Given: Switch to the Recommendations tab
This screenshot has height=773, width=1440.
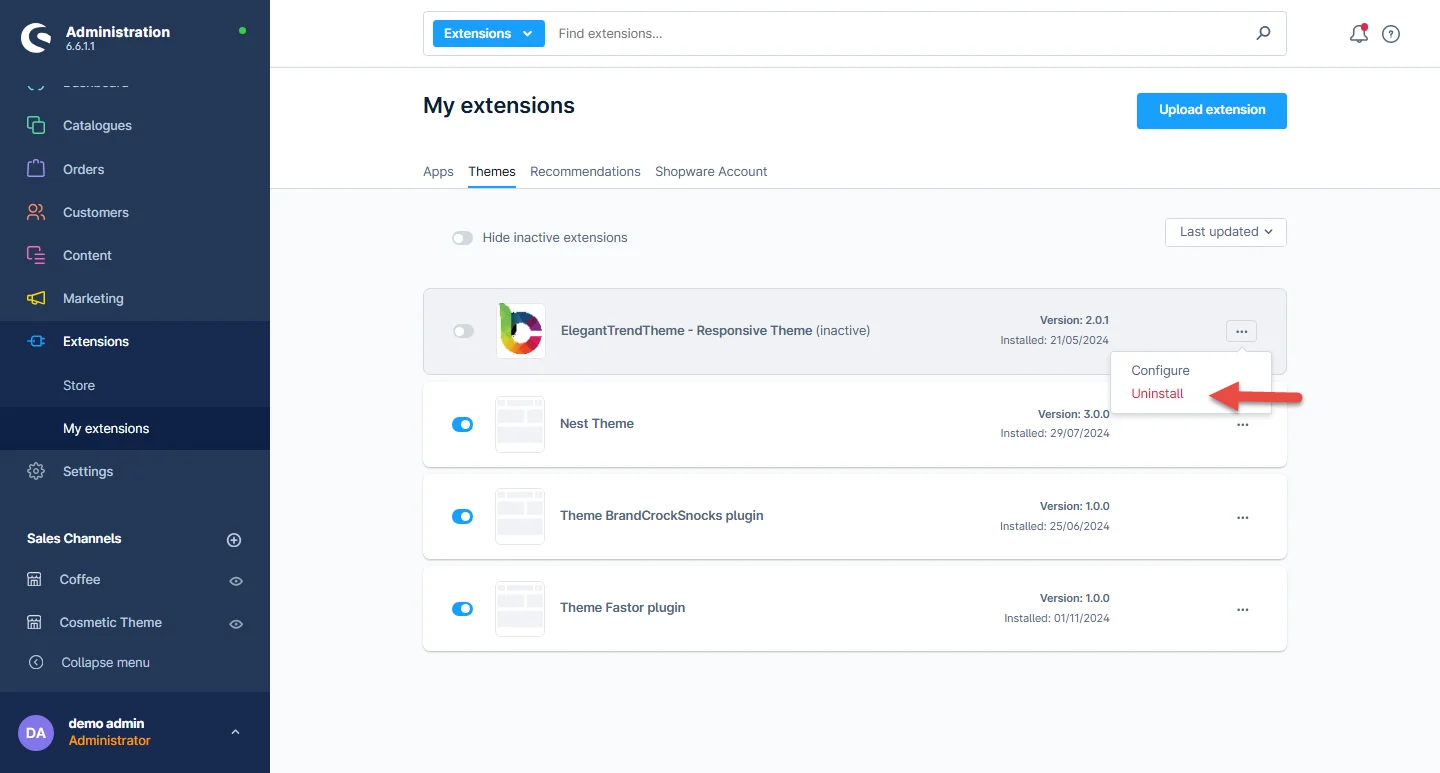Looking at the screenshot, I should click(x=585, y=172).
